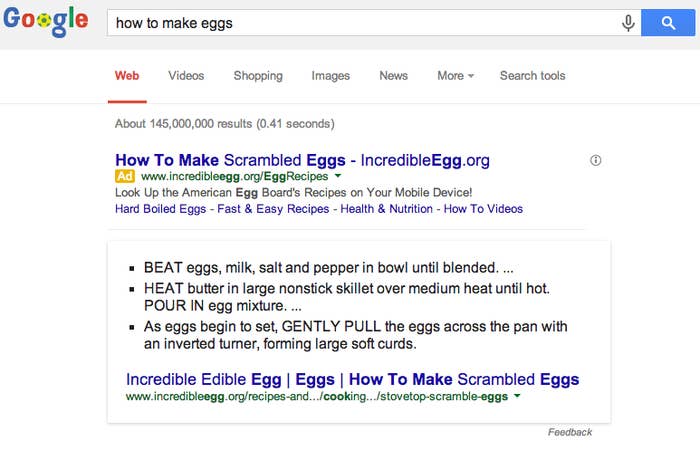The width and height of the screenshot is (700, 451).
Task: Select the Web tab
Action: click(127, 76)
